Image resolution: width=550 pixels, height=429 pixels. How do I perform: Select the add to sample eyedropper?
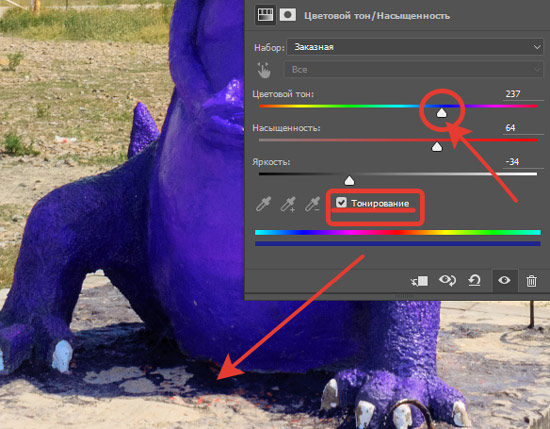[x=288, y=204]
